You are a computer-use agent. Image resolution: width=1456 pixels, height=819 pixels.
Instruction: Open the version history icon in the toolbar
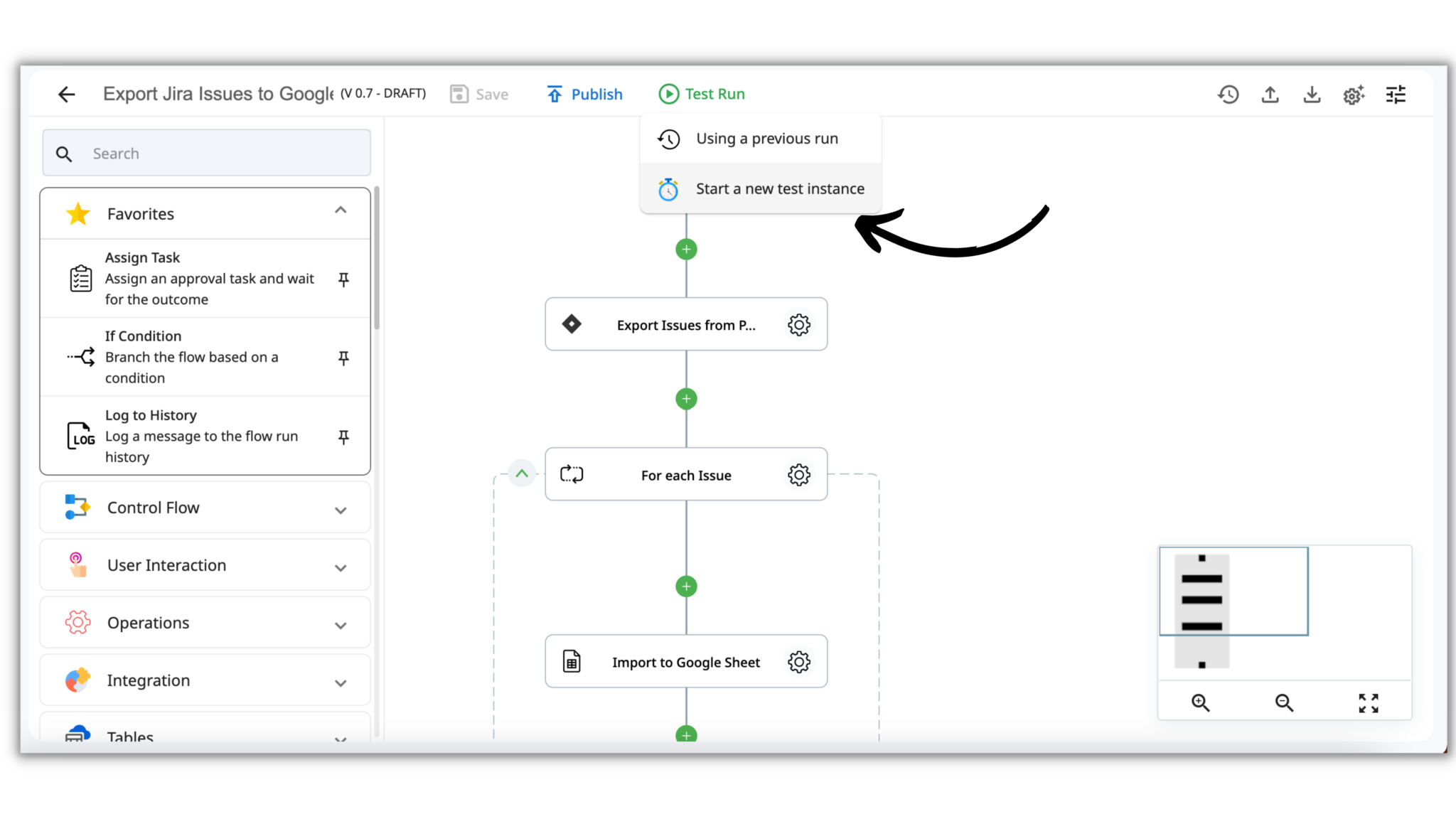(x=1228, y=94)
